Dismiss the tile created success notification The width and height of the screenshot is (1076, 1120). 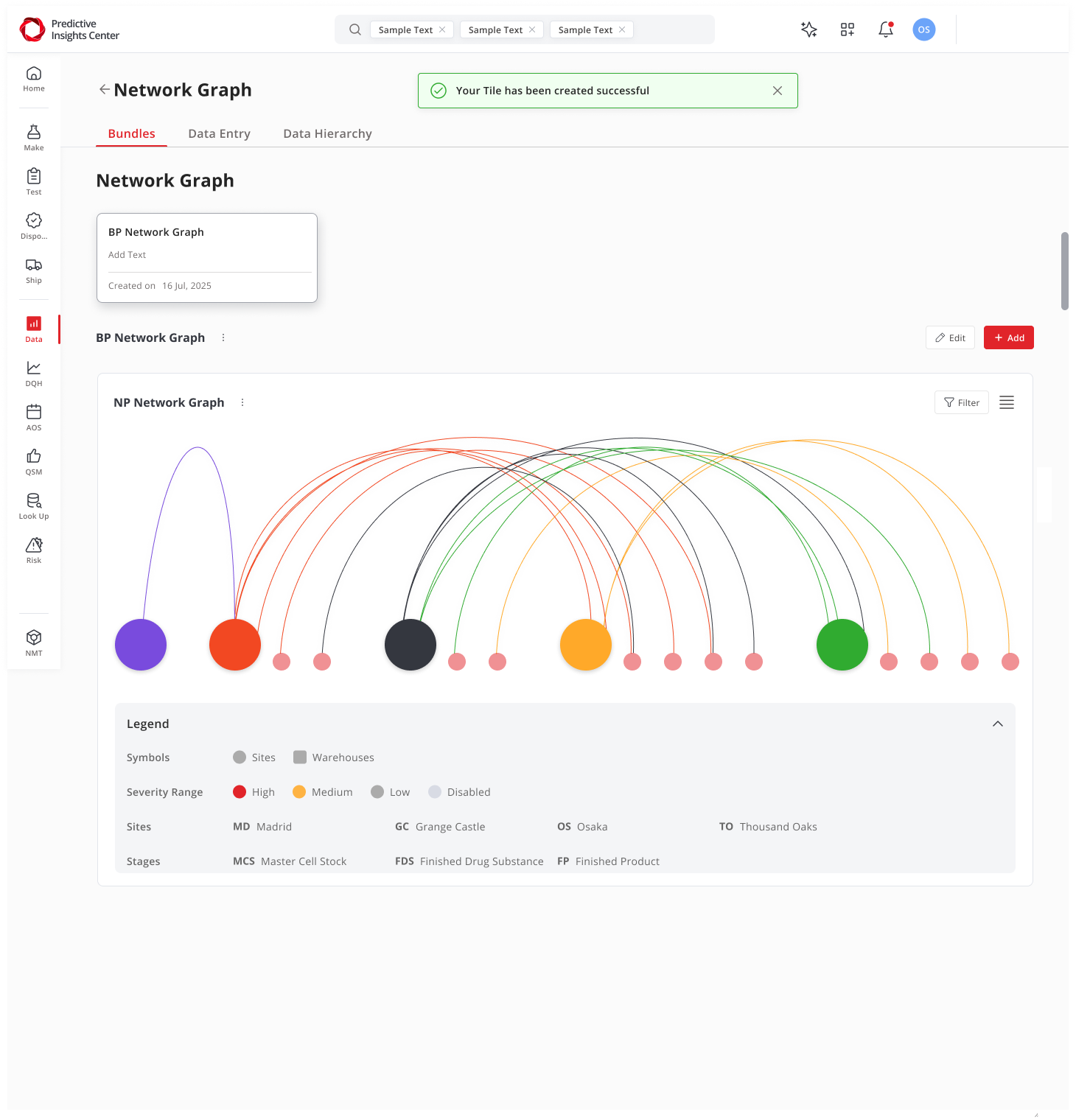[x=777, y=91]
